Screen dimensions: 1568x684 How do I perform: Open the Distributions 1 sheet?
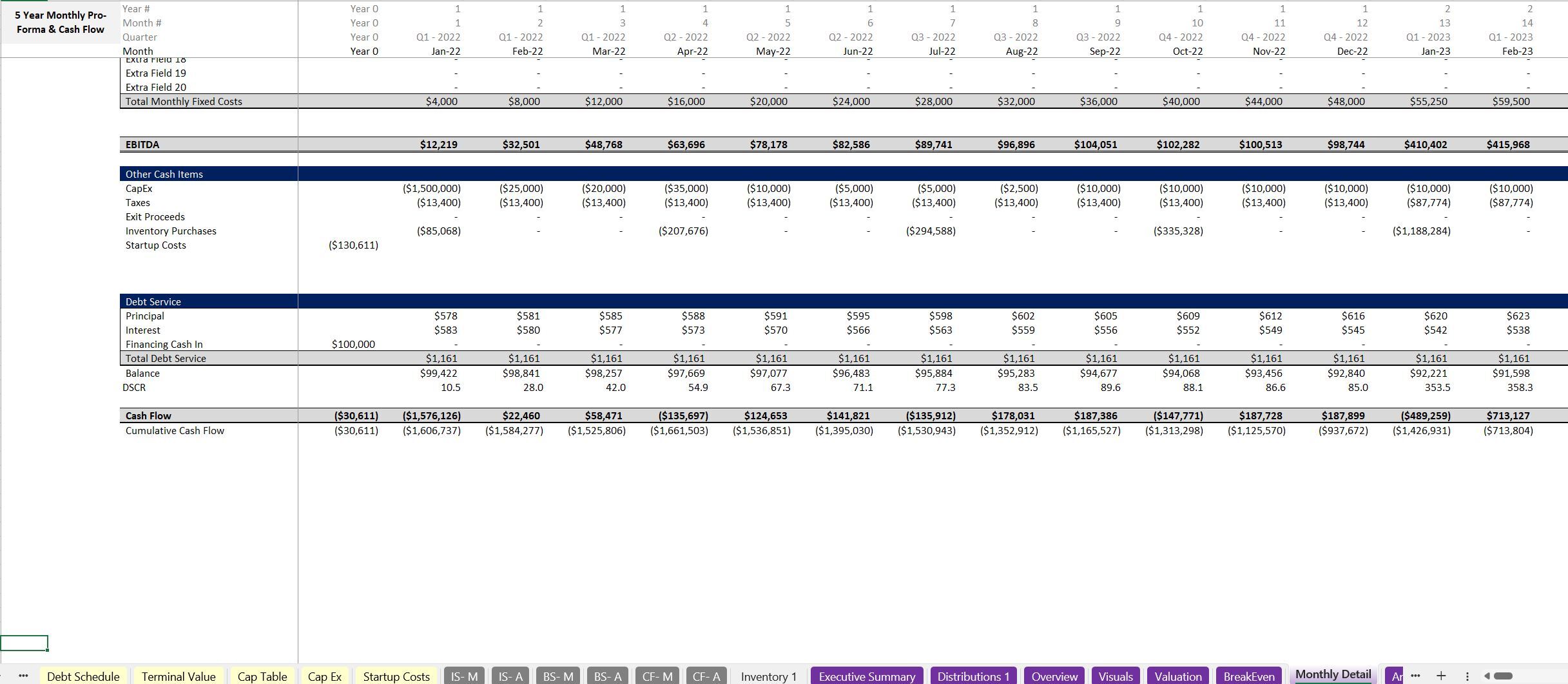pyautogui.click(x=974, y=676)
